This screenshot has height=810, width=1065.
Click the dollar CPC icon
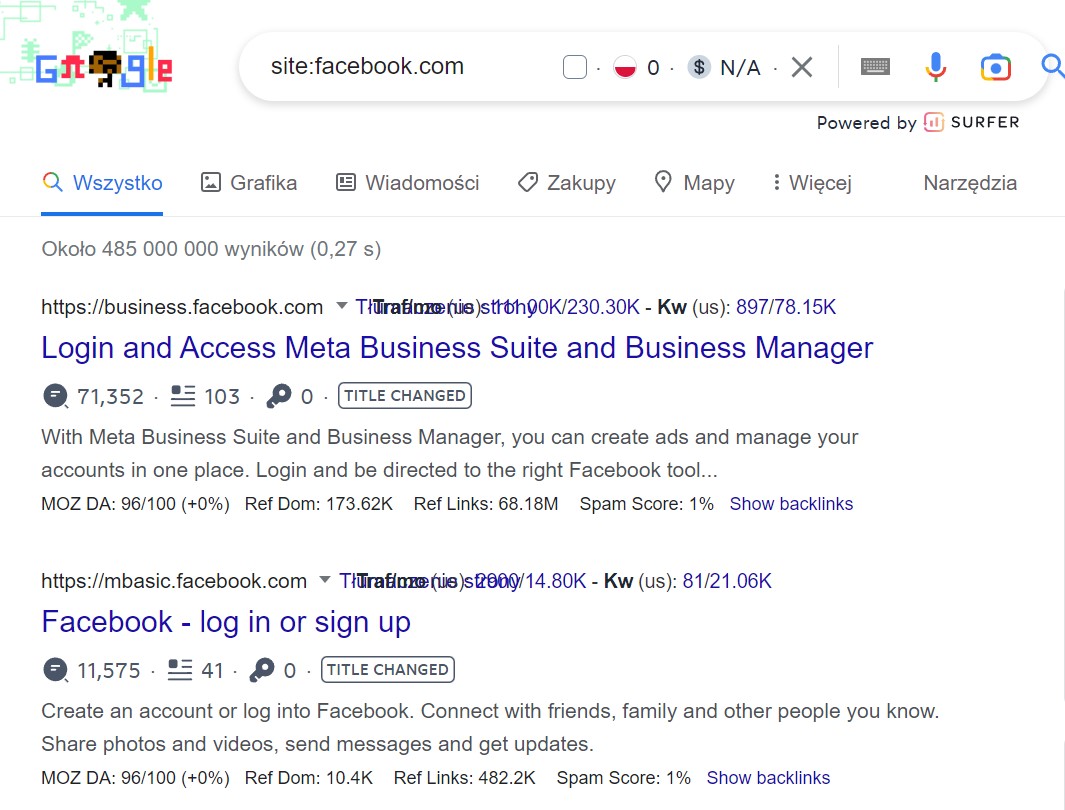[x=700, y=67]
